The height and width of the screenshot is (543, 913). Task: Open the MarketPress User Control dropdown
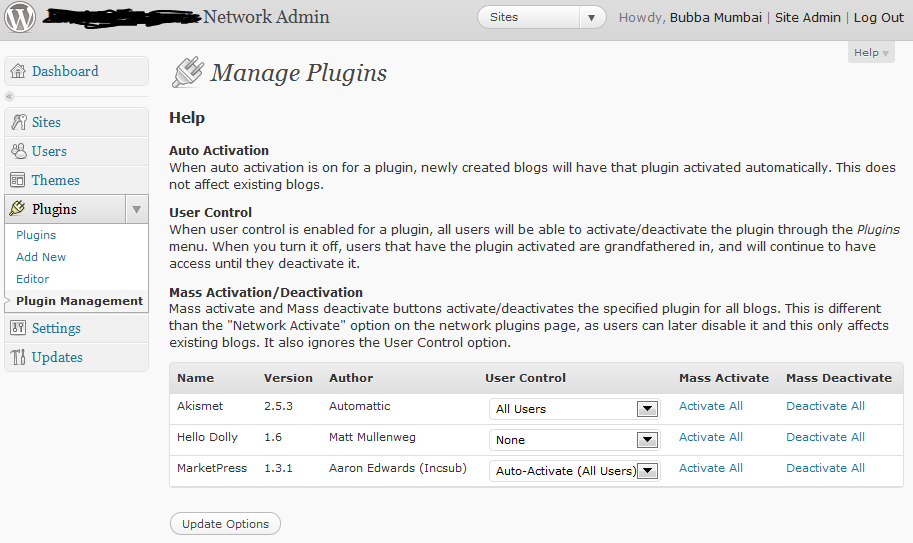[574, 471]
